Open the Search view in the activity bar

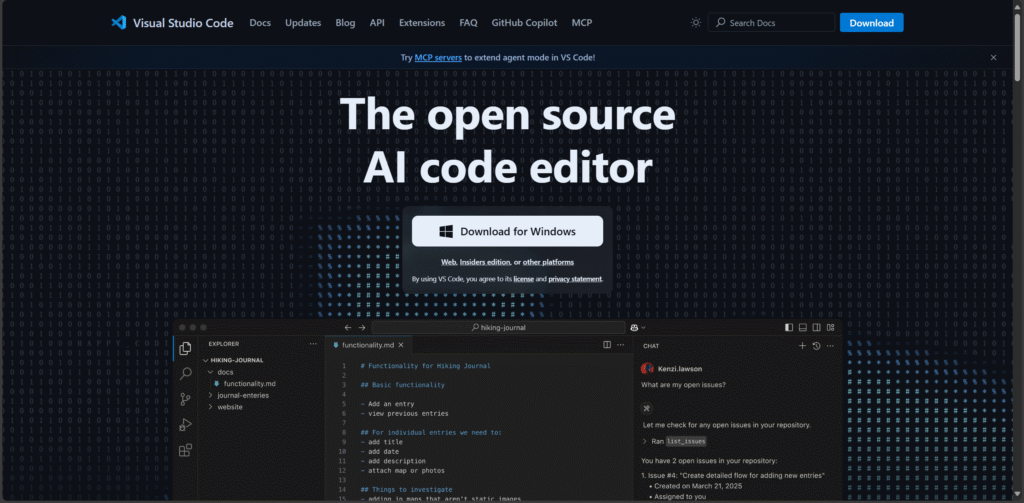185,374
